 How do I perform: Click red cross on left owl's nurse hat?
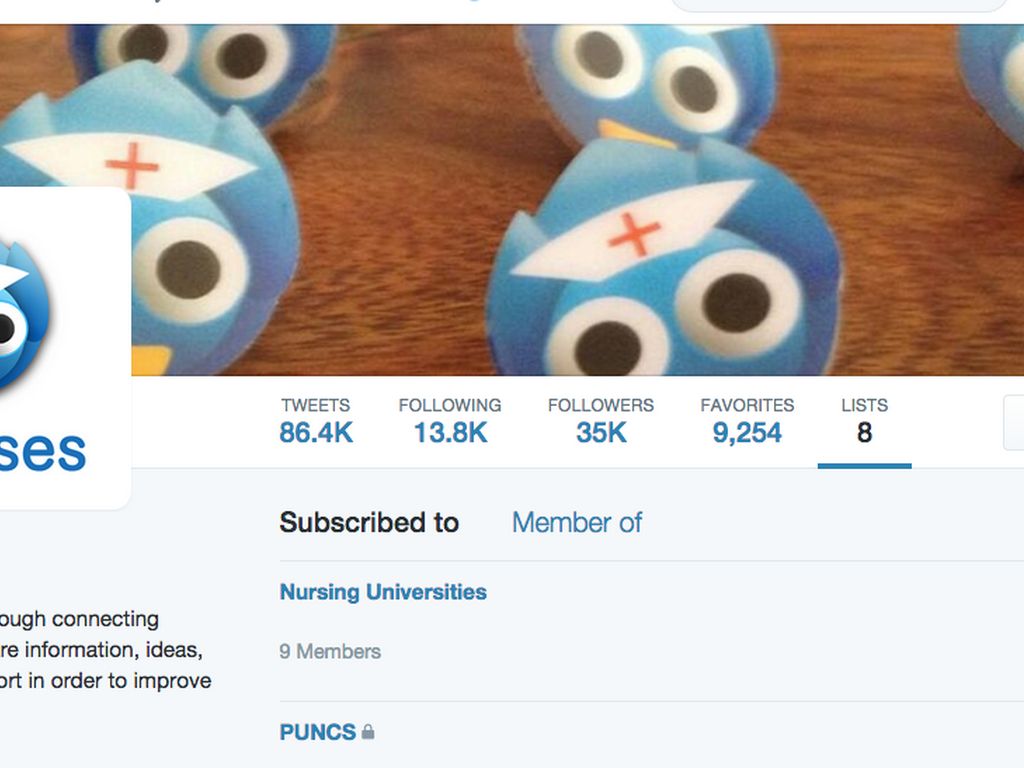[132, 165]
